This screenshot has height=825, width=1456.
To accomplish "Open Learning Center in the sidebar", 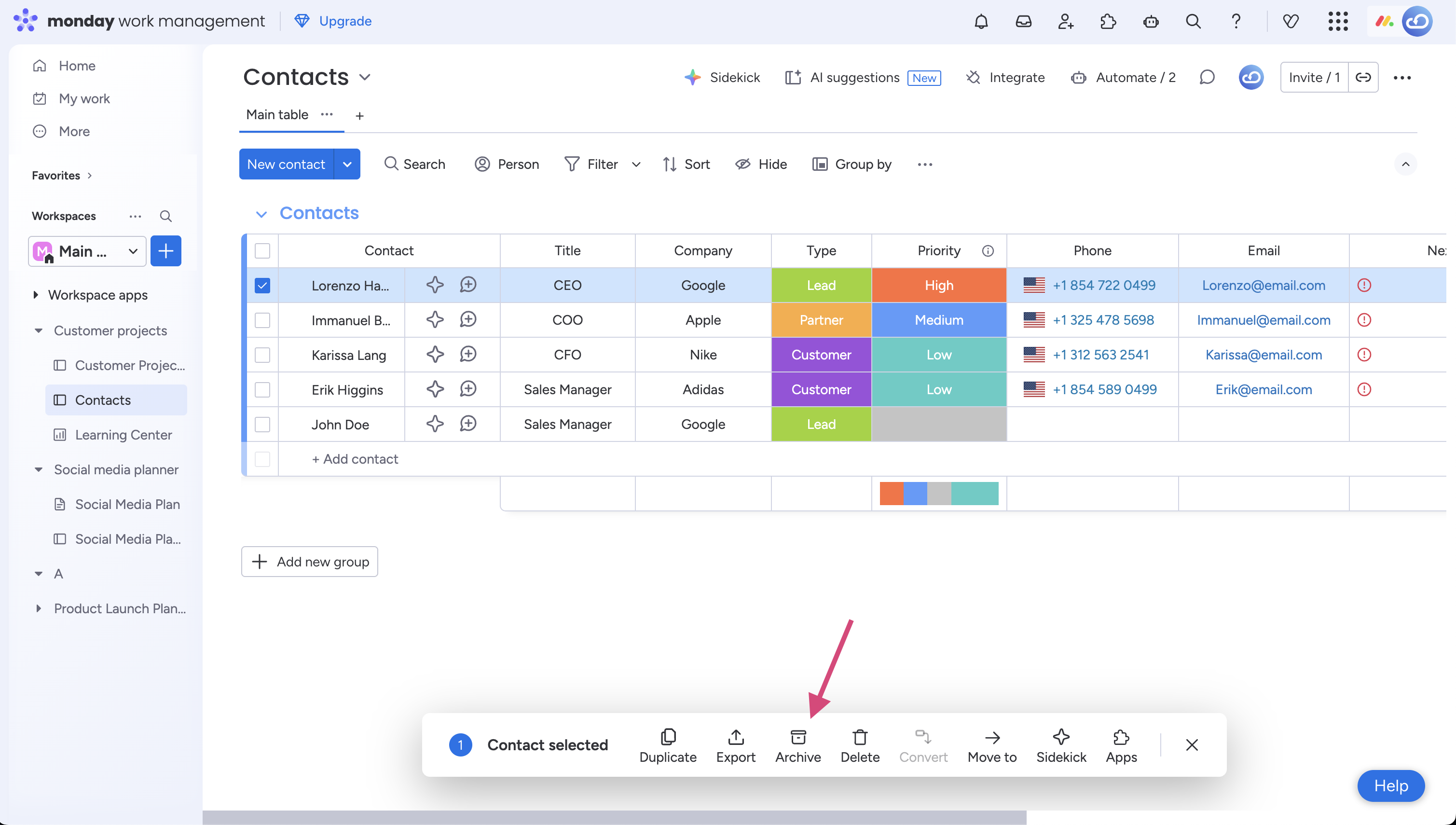I will (x=123, y=435).
